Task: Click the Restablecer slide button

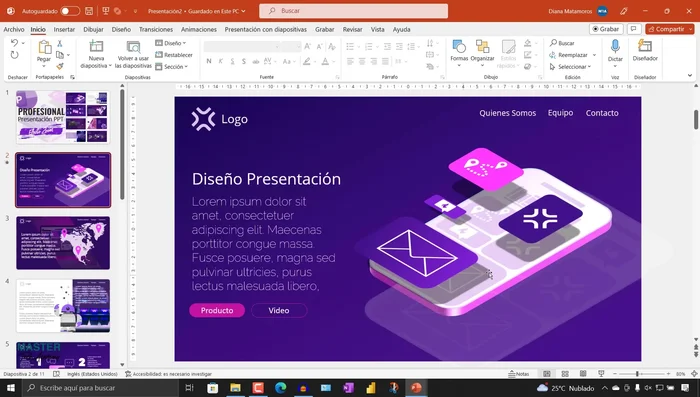Action: point(174,55)
